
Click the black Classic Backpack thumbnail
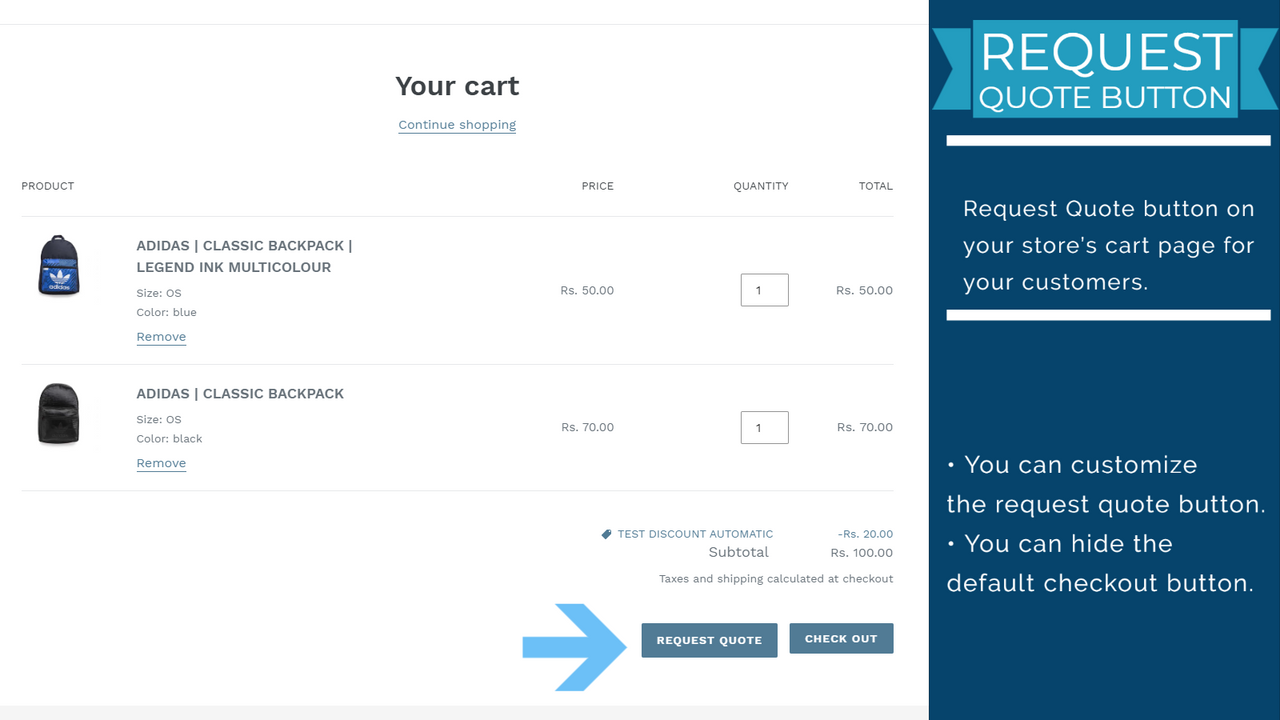click(x=59, y=413)
